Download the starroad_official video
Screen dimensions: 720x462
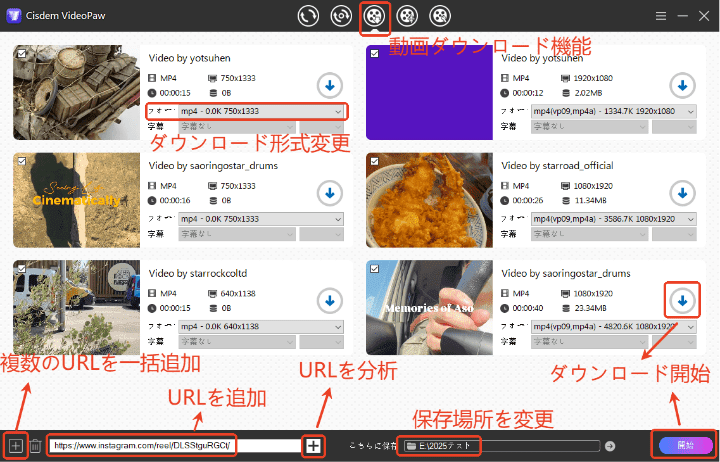(682, 193)
